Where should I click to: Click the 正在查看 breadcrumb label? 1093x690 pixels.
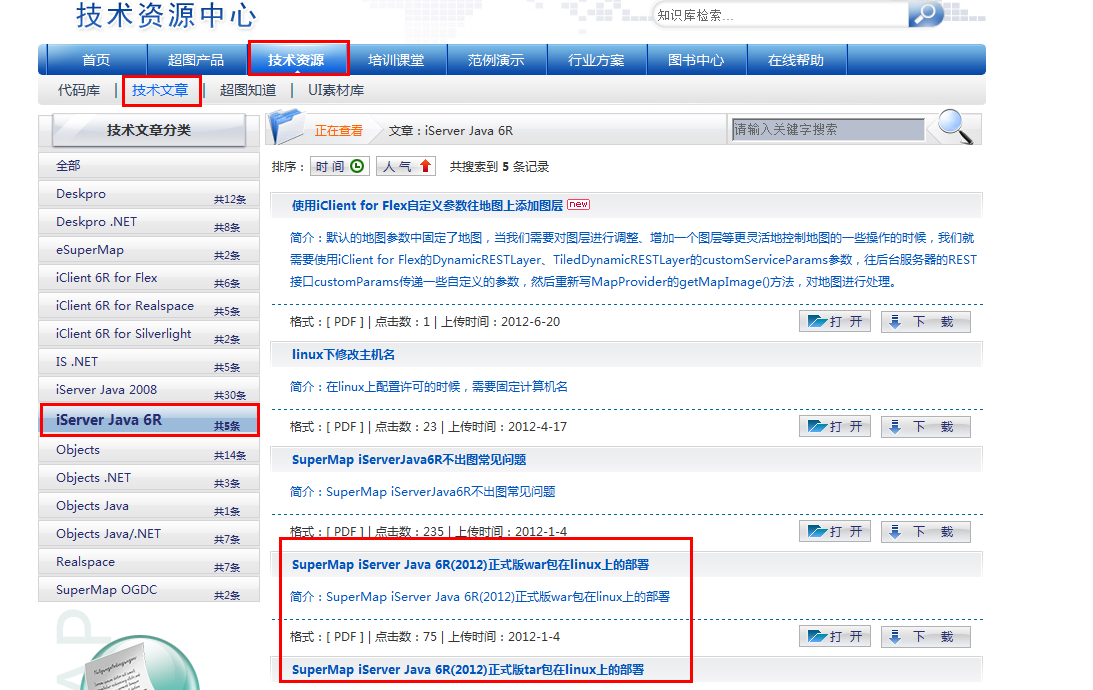(x=339, y=130)
